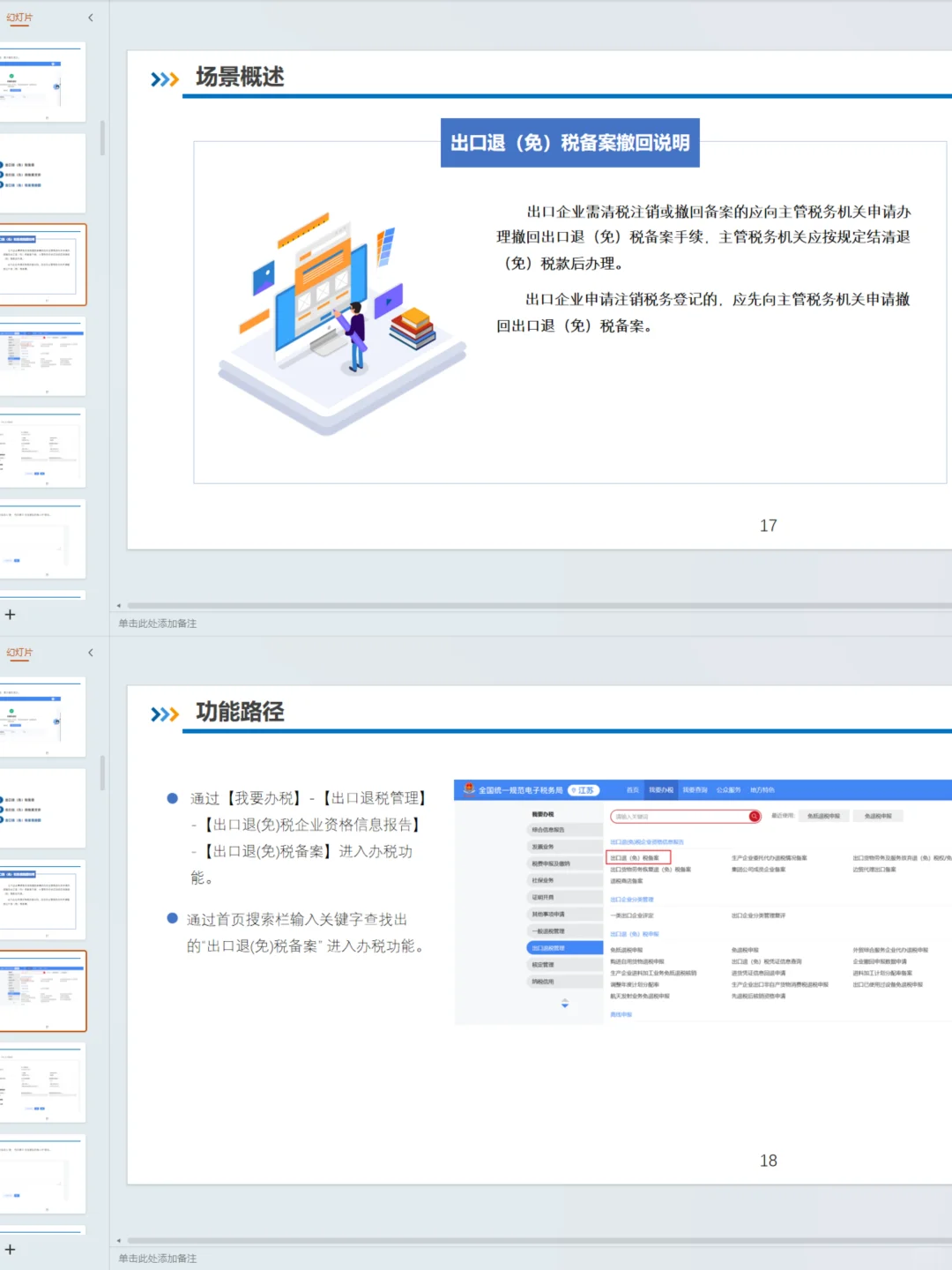The height and width of the screenshot is (1270, 952).
Task: Click the 免退税申报 button
Action: pyautogui.click(x=877, y=816)
